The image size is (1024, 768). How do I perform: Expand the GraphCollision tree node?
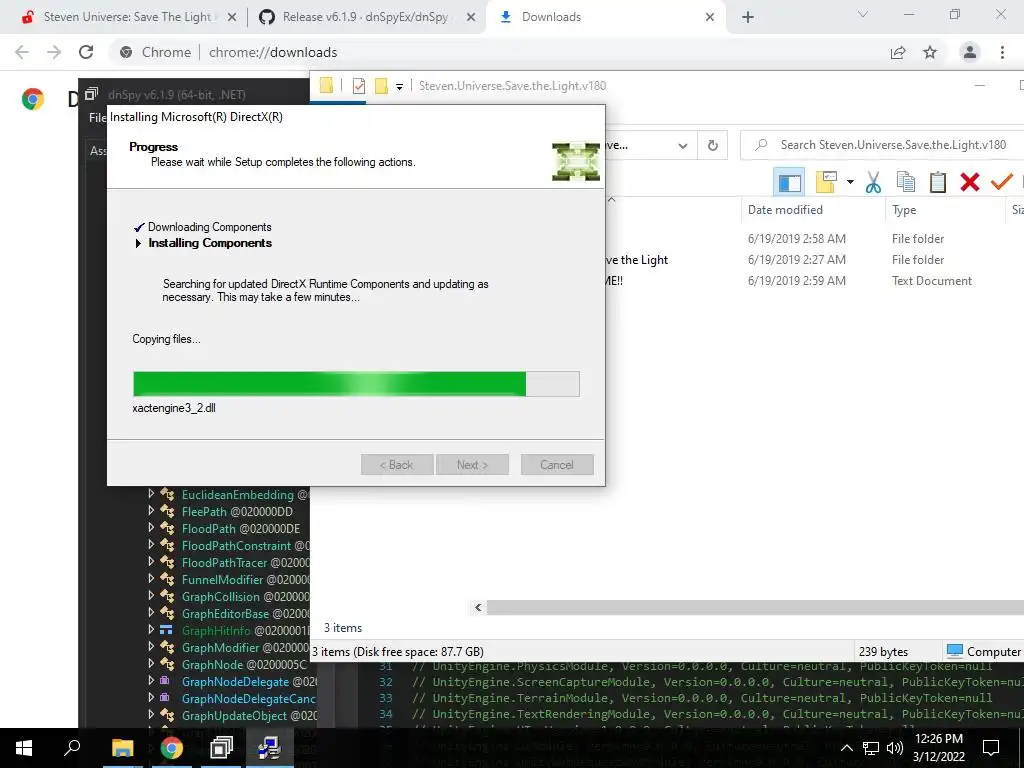(x=151, y=596)
